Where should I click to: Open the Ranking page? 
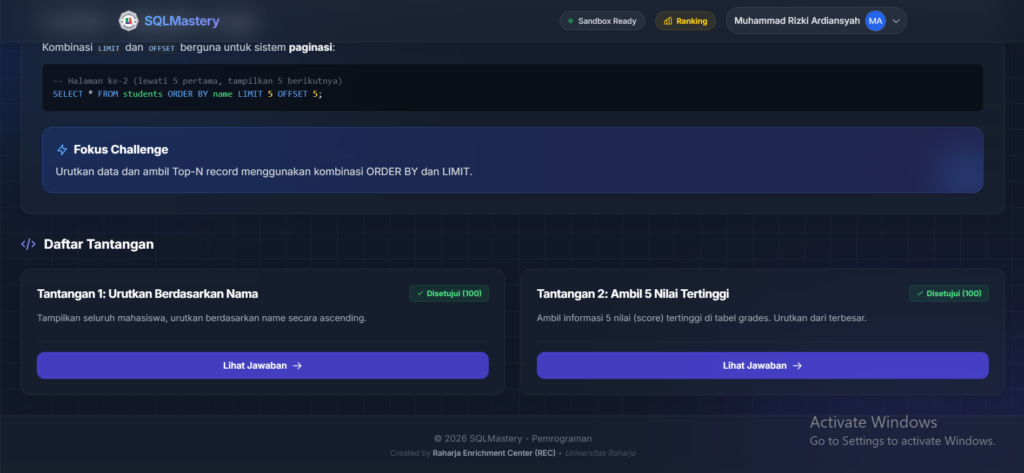point(685,21)
